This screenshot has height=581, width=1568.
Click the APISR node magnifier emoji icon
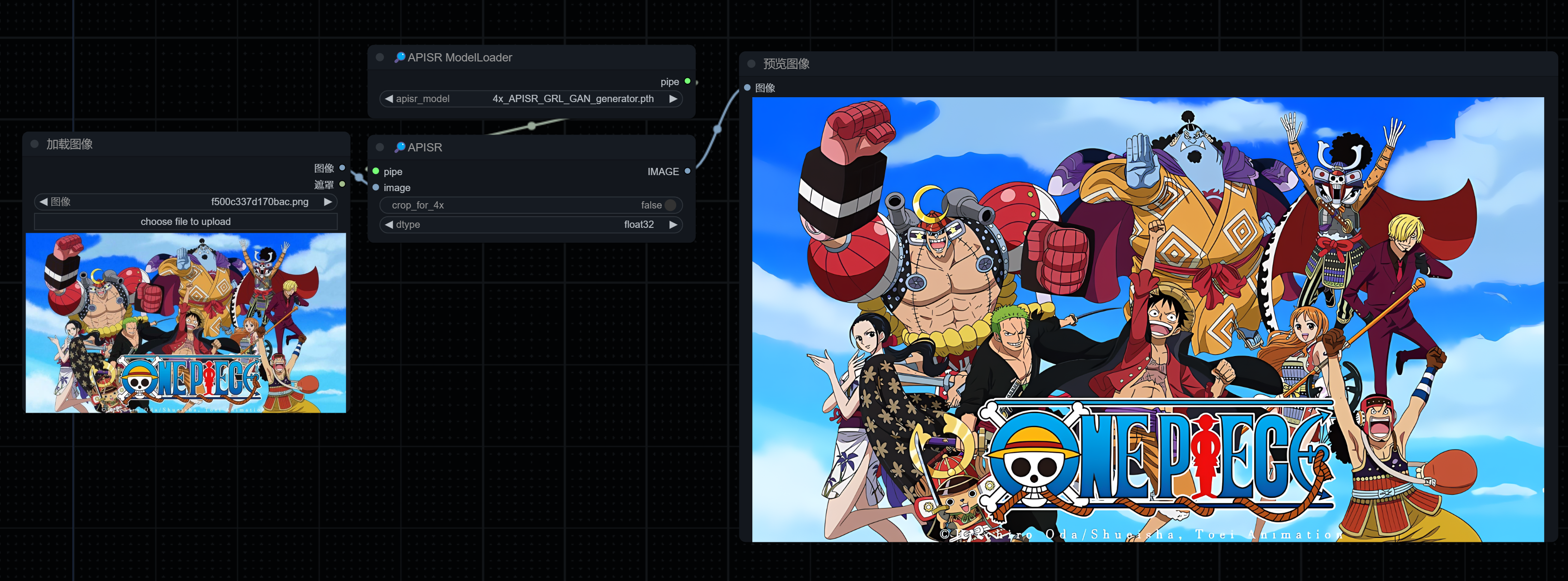399,147
